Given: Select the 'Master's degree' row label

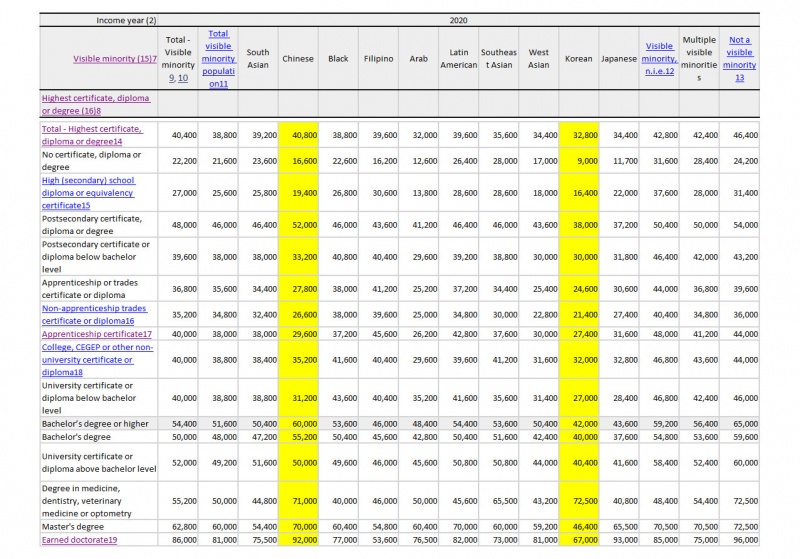Looking at the screenshot, I should [x=71, y=526].
